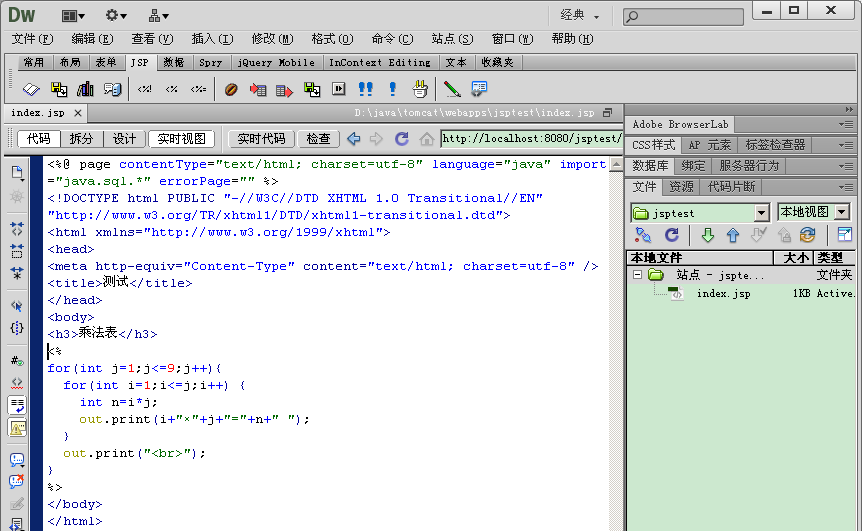This screenshot has height=531, width=862.
Task: Click the small play-box icon in the JSP toolbar
Action: 339,88
